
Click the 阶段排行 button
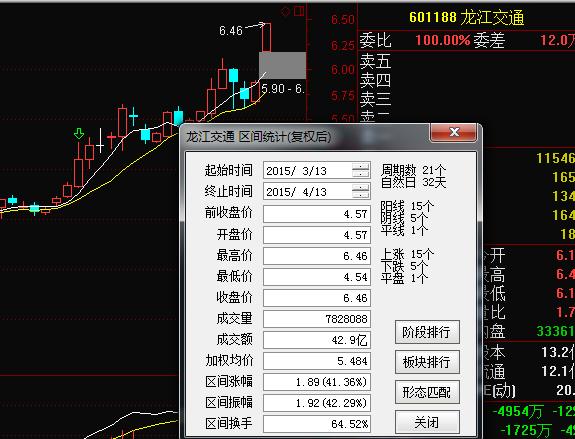click(427, 332)
